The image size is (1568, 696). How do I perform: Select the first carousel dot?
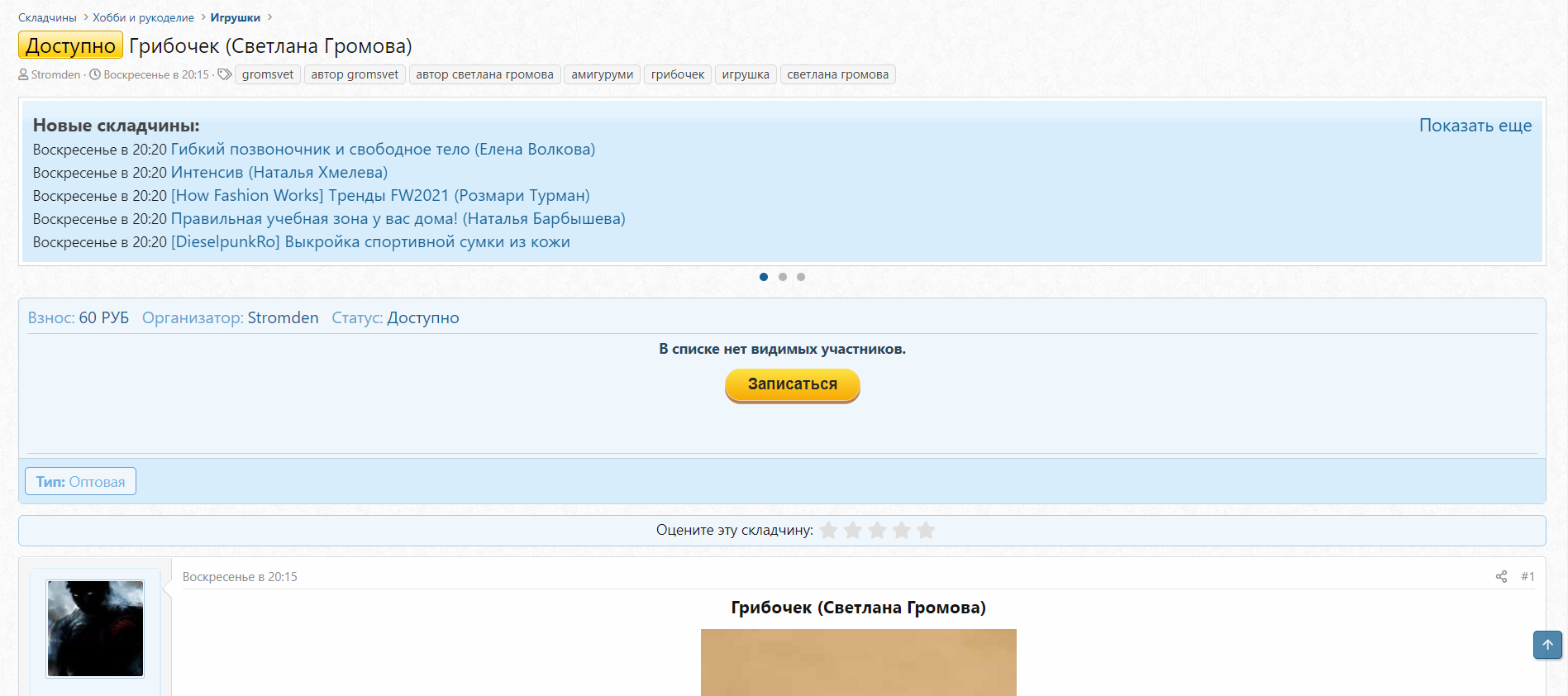(x=764, y=277)
